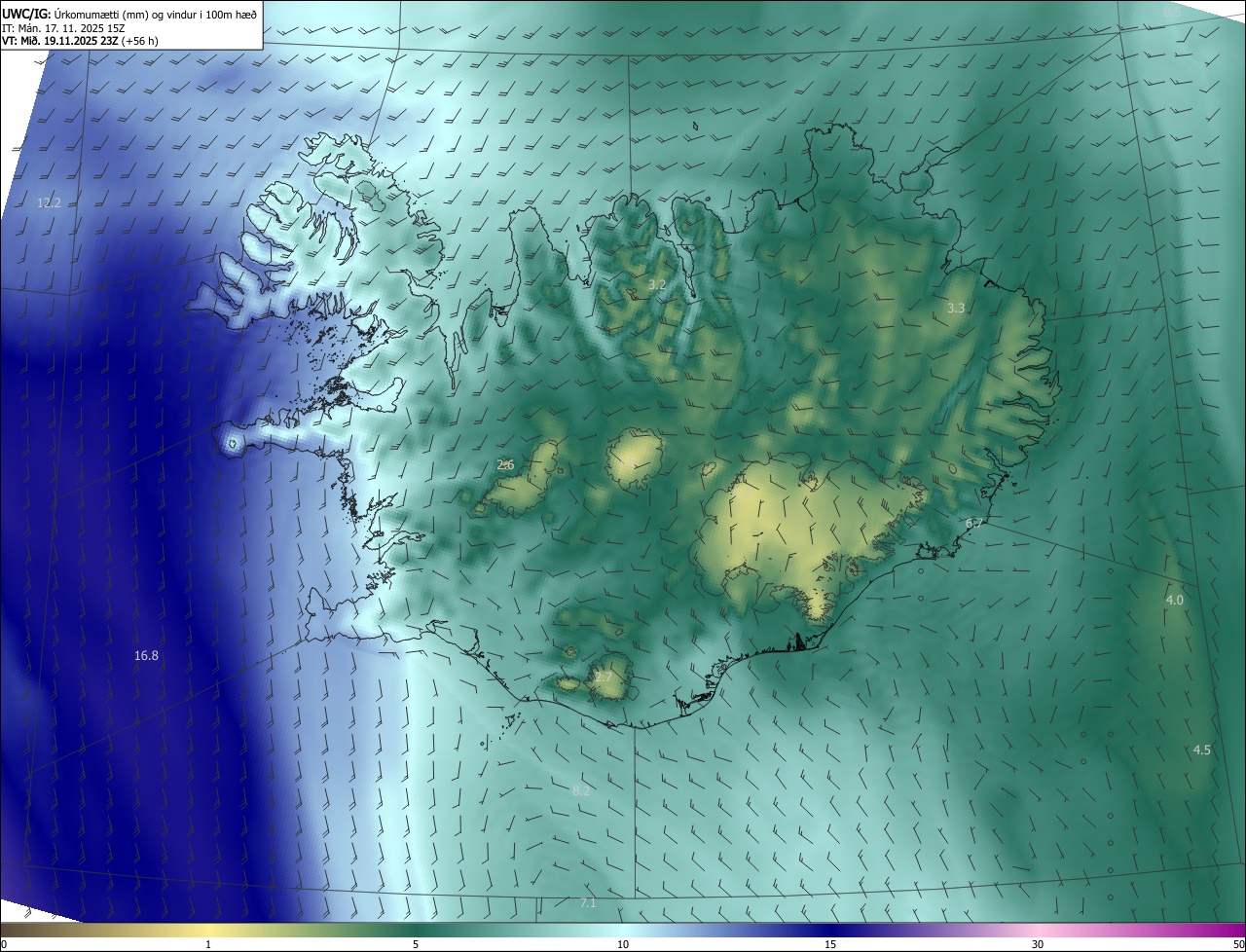This screenshot has width=1246, height=952.
Task: Click the 0 tick on the color scale
Action: [4, 944]
